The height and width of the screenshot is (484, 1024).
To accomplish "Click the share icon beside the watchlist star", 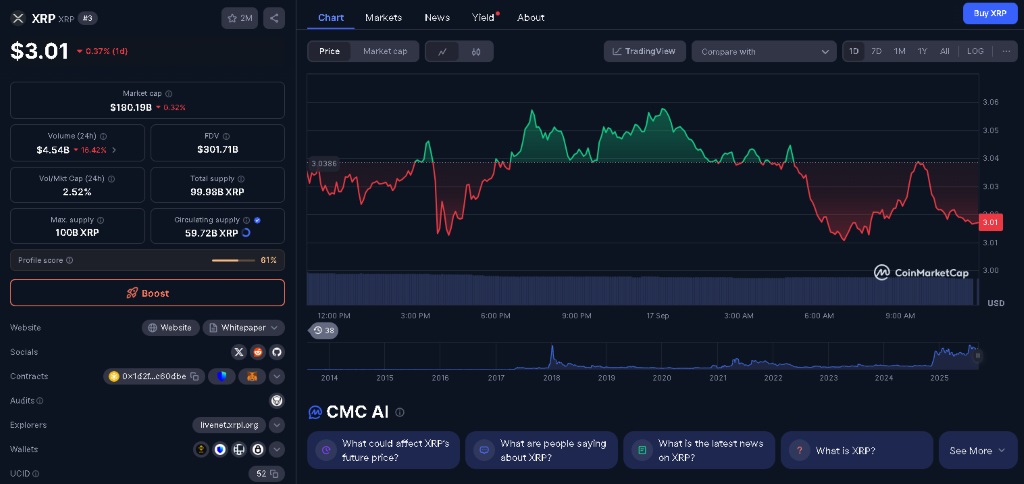I will point(274,18).
